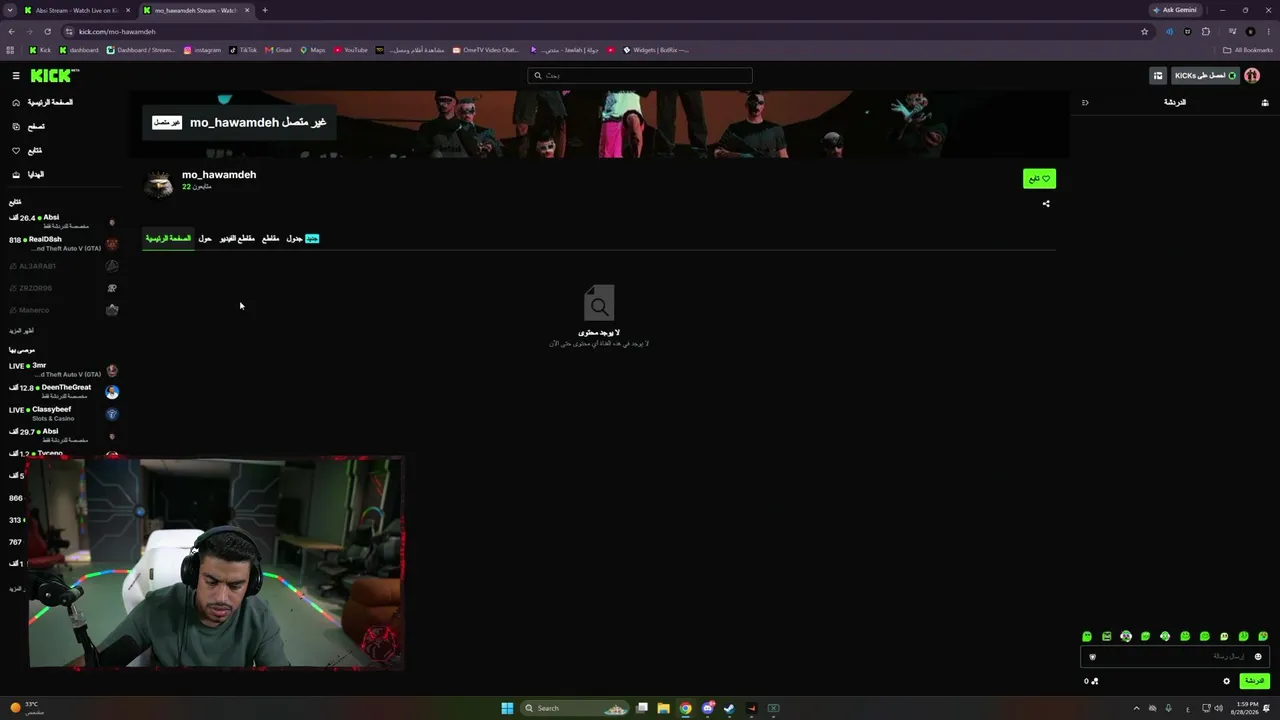Insert the last green Kick emote in row
The height and width of the screenshot is (720, 1280).
click(x=1263, y=636)
